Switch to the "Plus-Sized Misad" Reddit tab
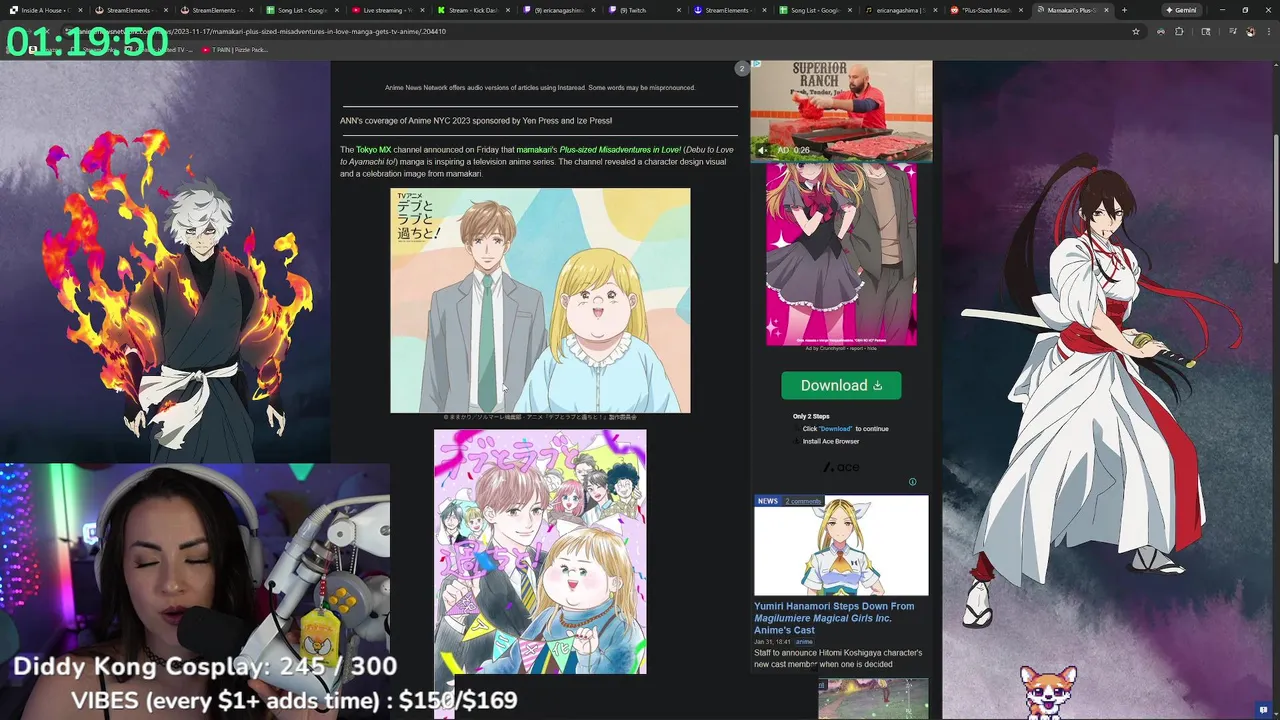Viewport: 1280px width, 720px height. 987,10
